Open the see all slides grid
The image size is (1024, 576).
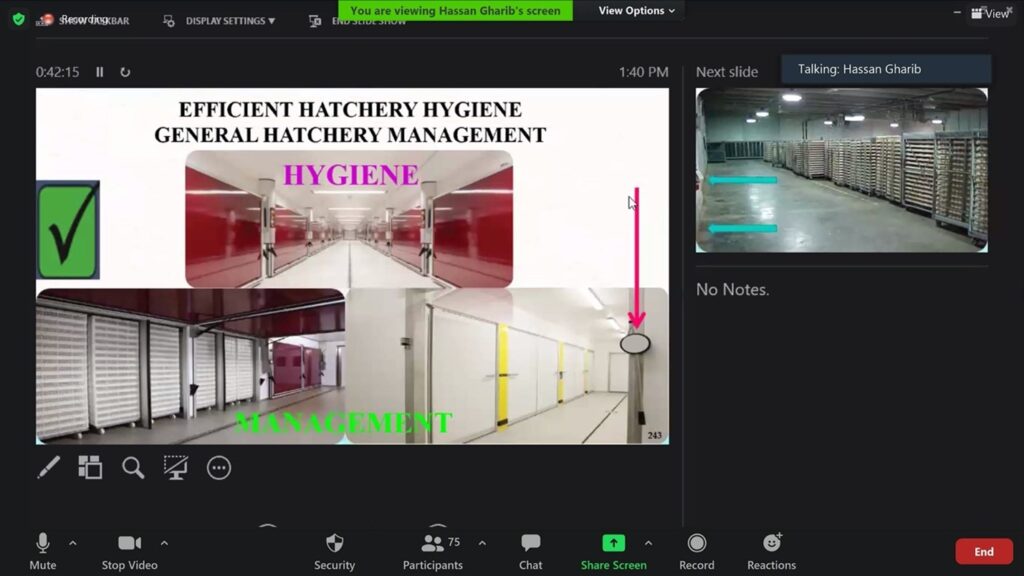pyautogui.click(x=90, y=467)
